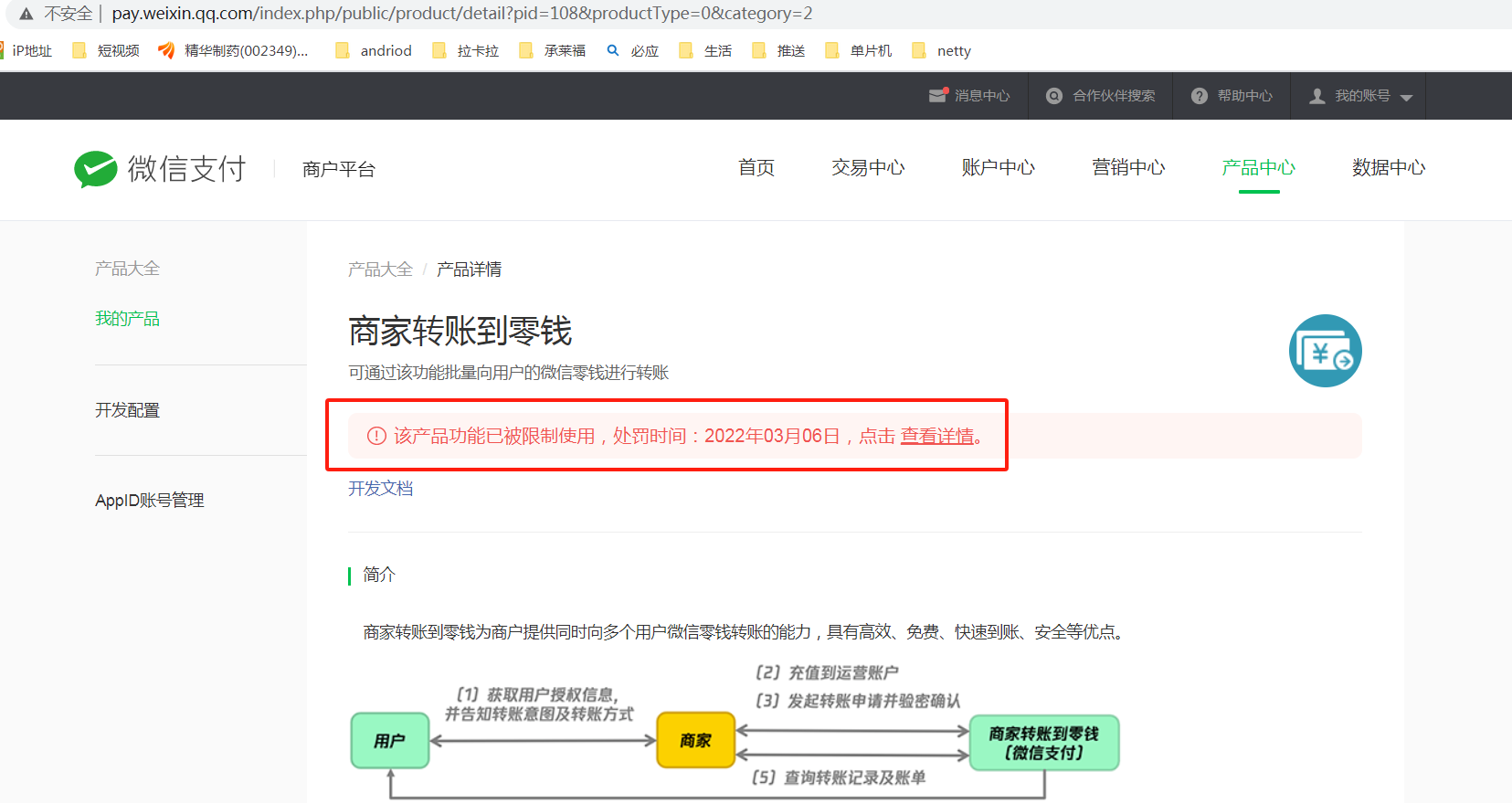Select the 产品中心 tab

coord(1259,168)
